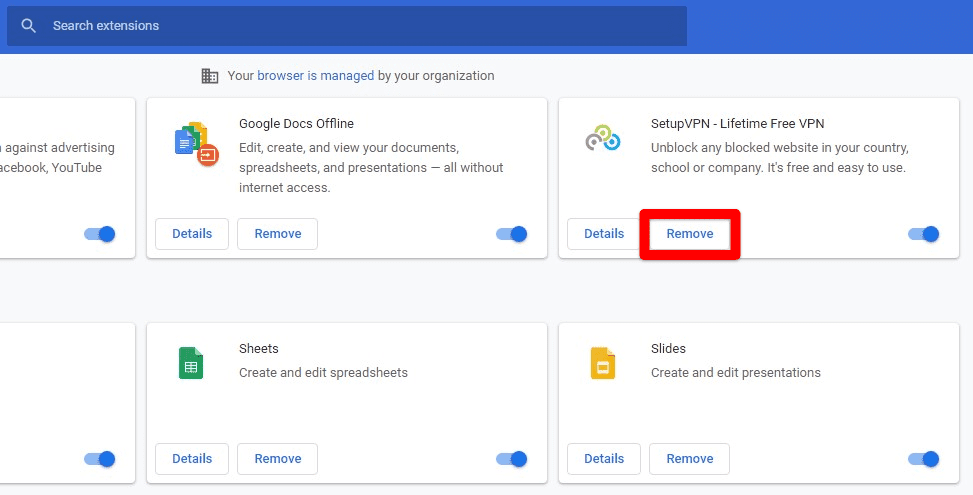973x495 pixels.
Task: Remove the SetupVPN Lifetime Free VPN extension
Action: pos(689,234)
